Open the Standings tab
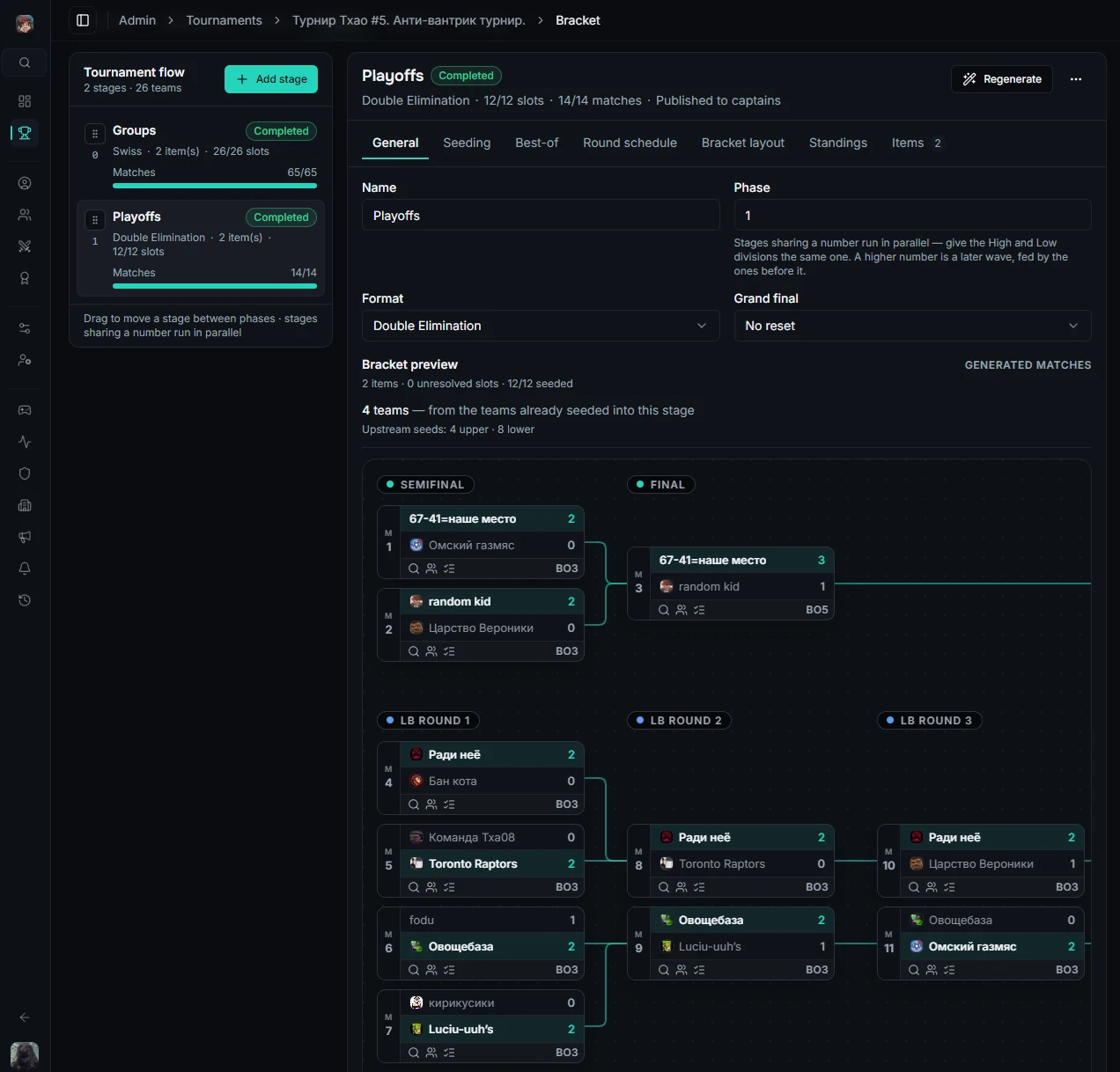The width and height of the screenshot is (1120, 1072). click(838, 143)
